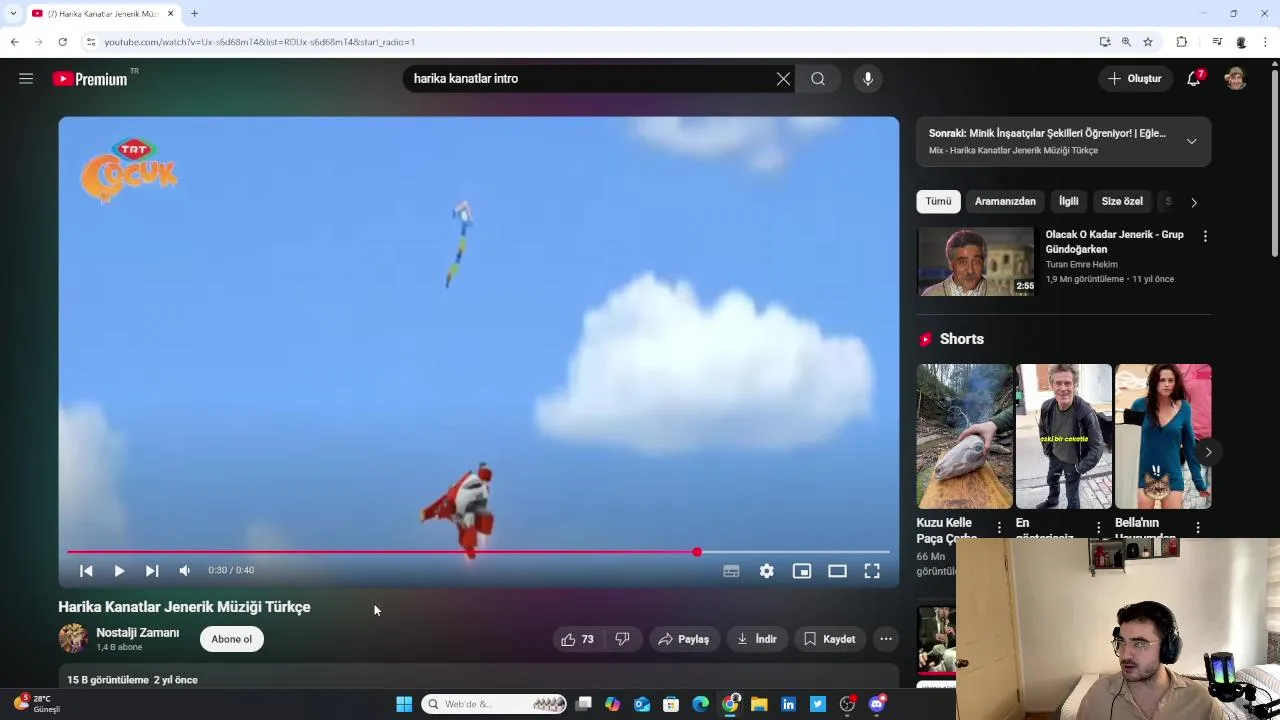The height and width of the screenshot is (720, 1280).
Task: Open Outlook from the taskbar
Action: 642,704
